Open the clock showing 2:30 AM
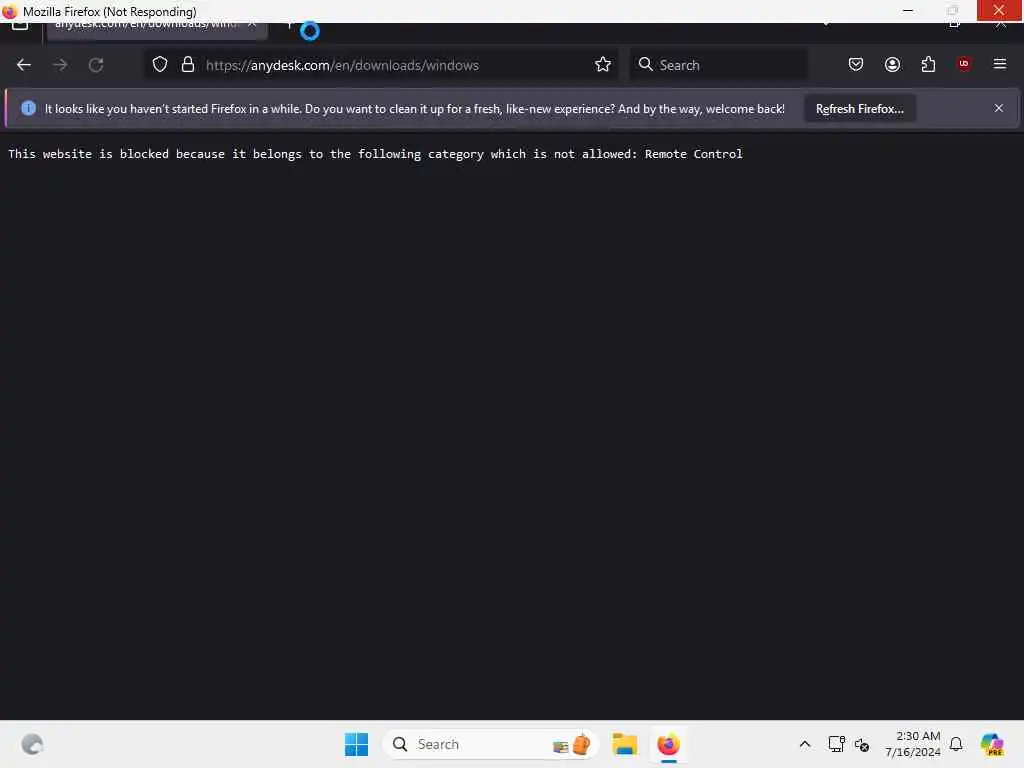Image resolution: width=1024 pixels, height=768 pixels. coord(912,744)
